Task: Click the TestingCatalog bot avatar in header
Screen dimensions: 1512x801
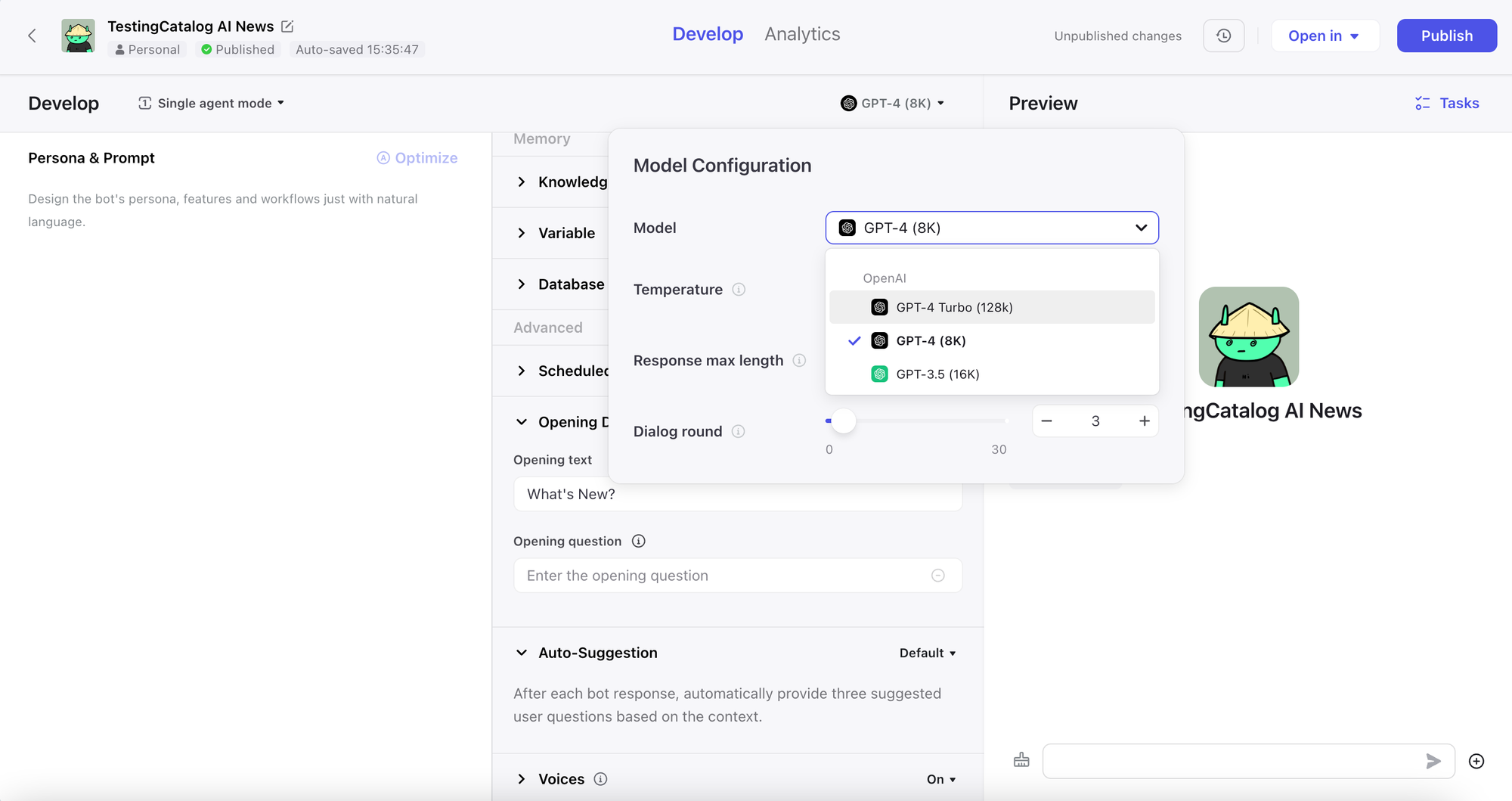Action: point(79,36)
